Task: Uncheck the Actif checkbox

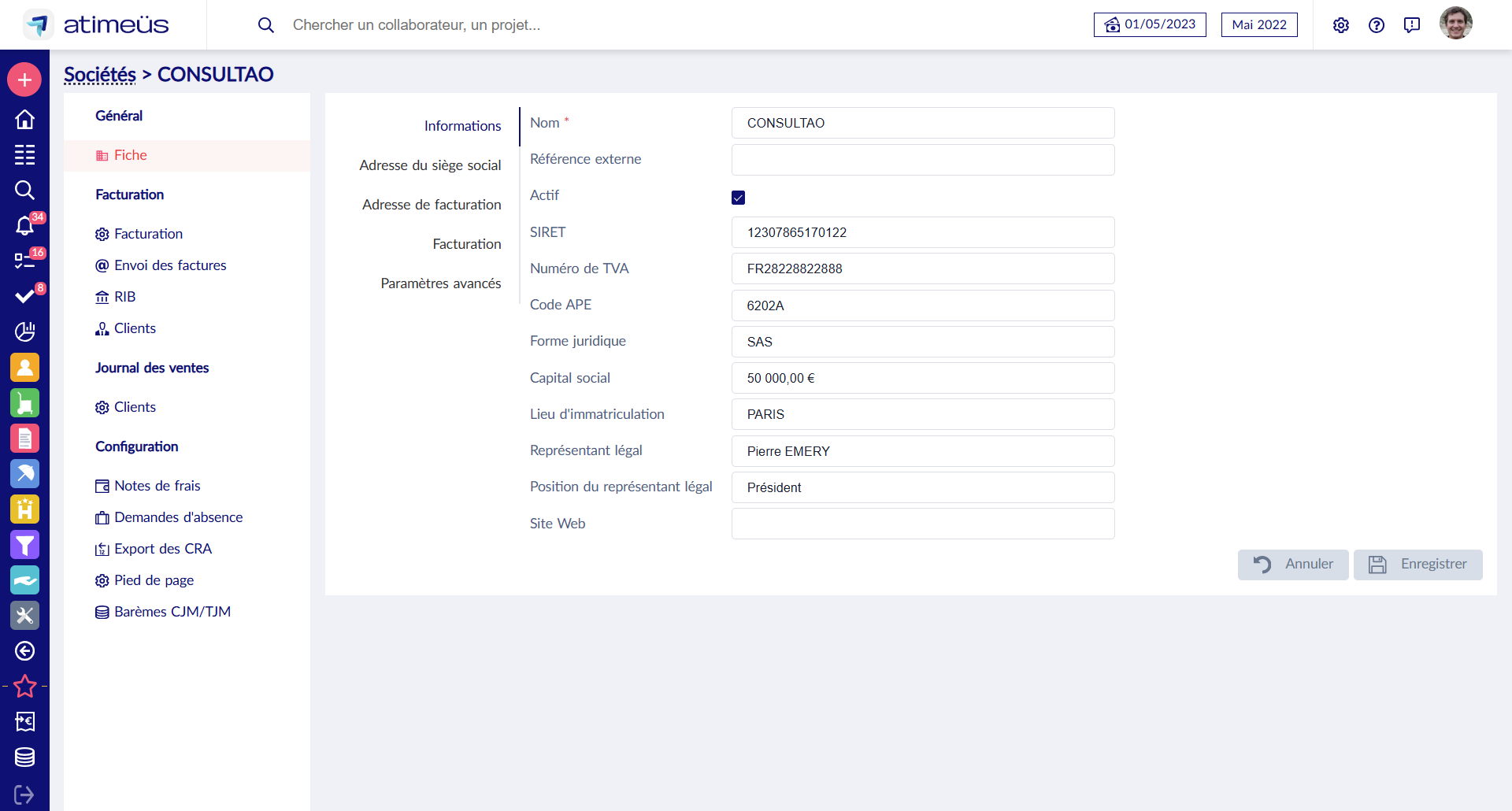Action: pyautogui.click(x=738, y=198)
